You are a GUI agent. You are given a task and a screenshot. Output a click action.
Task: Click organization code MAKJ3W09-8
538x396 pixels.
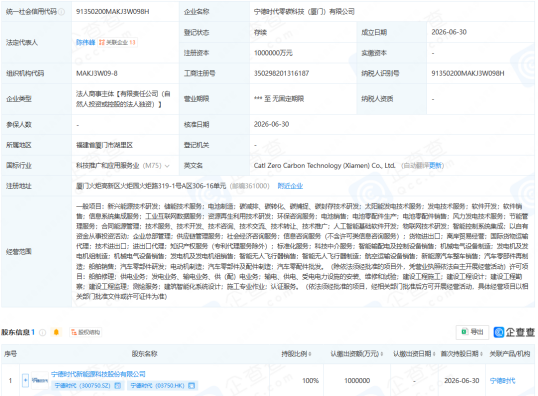pyautogui.click(x=97, y=73)
